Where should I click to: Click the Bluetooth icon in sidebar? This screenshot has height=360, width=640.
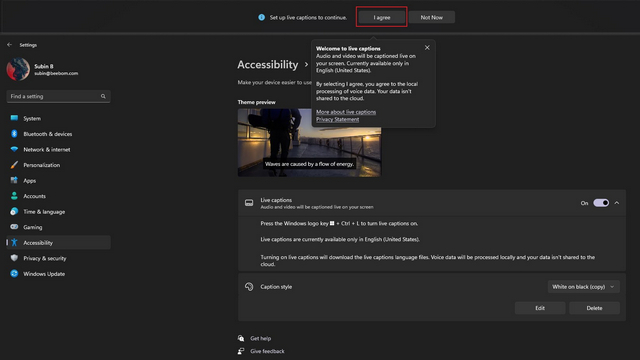click(x=14, y=133)
